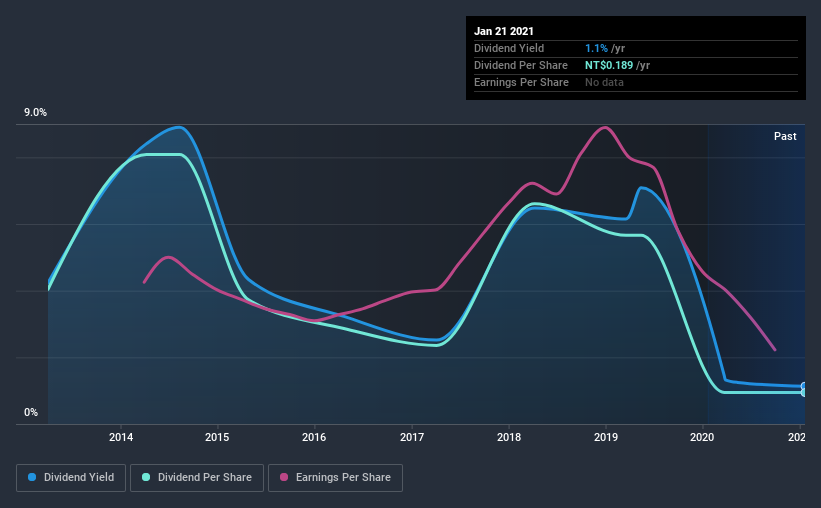Click the NT$0.189 dividend per share value
The image size is (821, 508).
click(609, 65)
